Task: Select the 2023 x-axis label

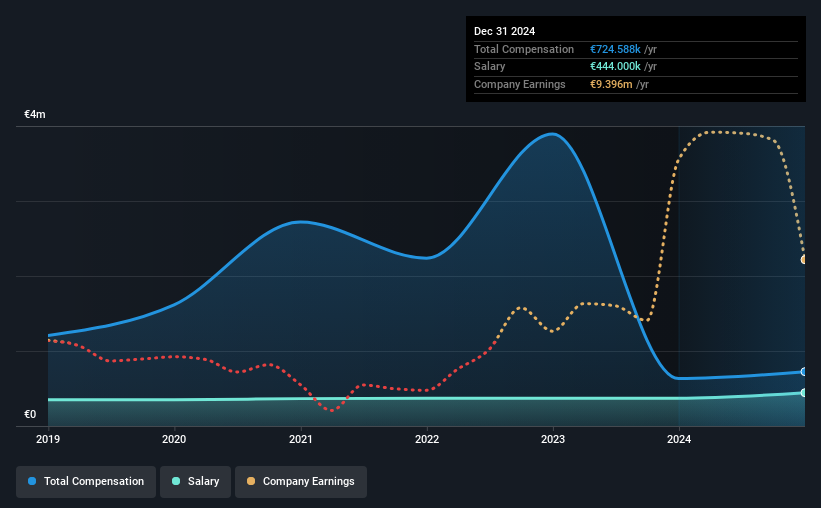Action: pos(553,439)
